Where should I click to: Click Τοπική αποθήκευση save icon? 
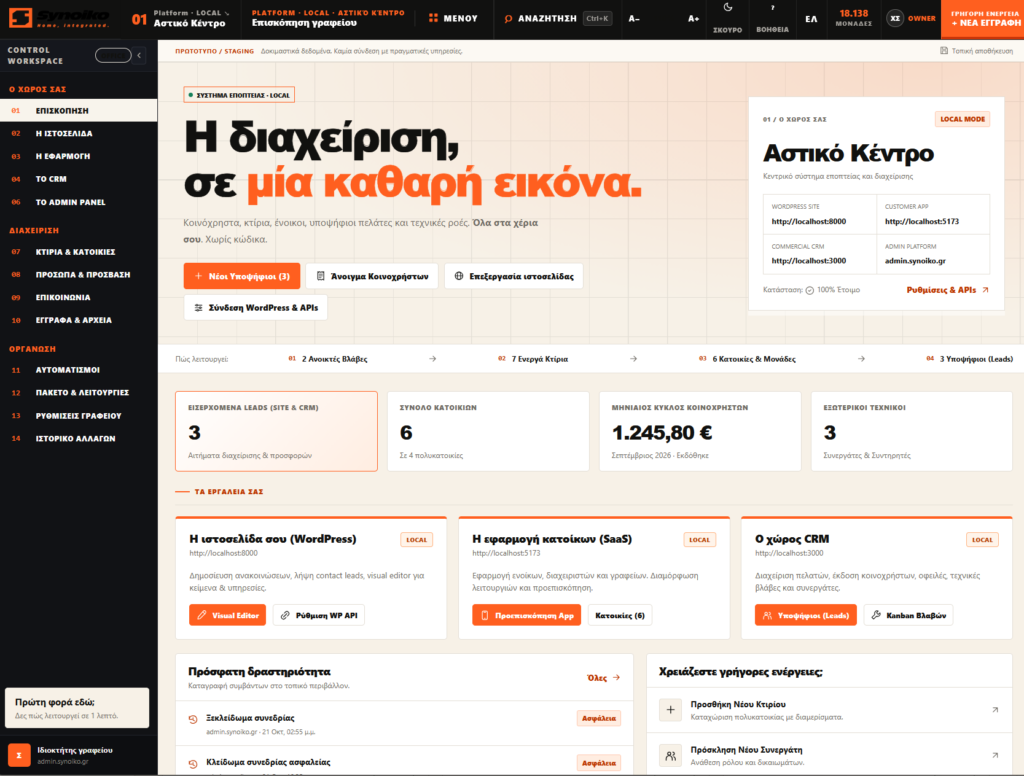coord(944,50)
